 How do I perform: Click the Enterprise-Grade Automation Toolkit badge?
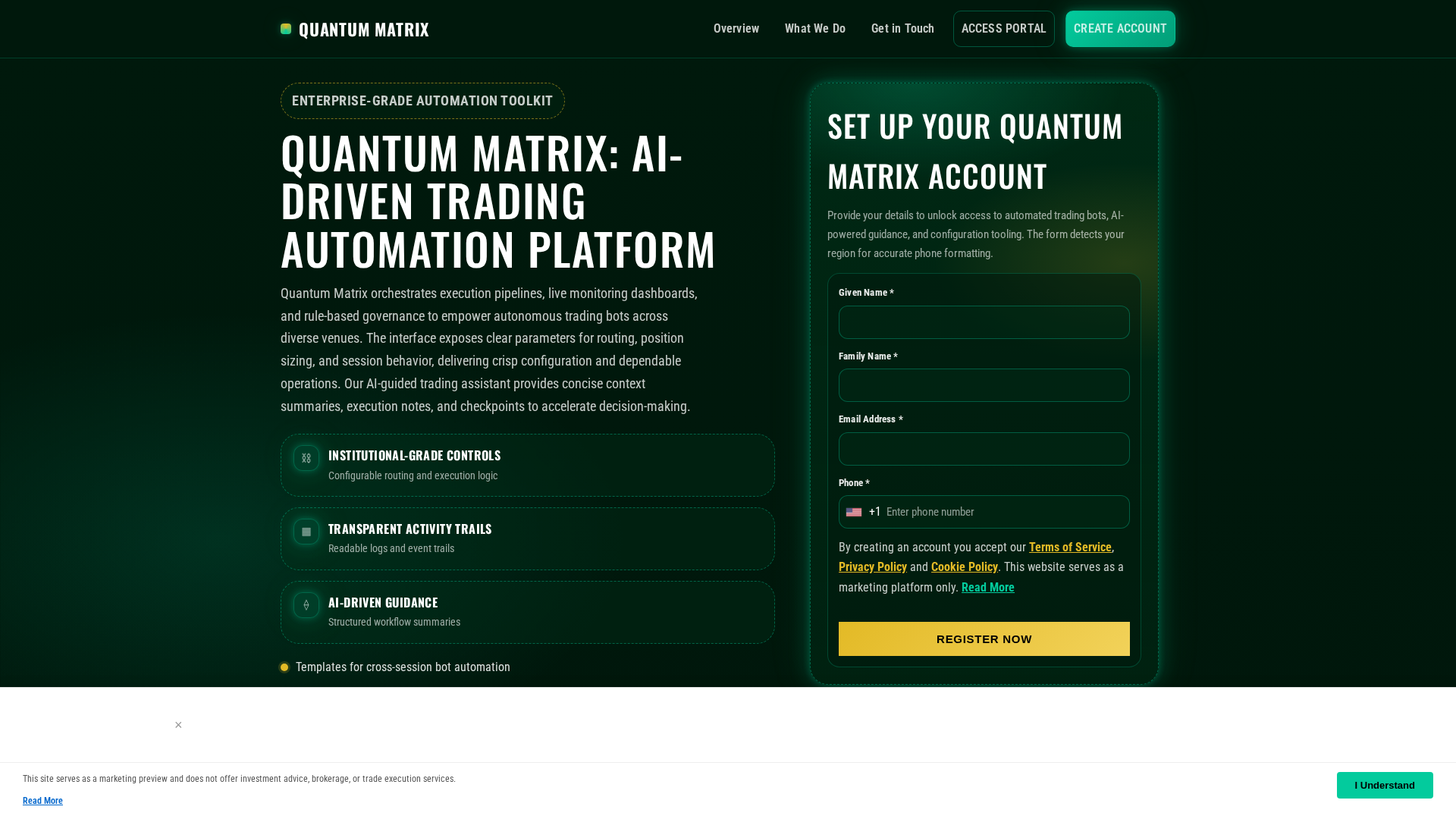[x=422, y=101]
